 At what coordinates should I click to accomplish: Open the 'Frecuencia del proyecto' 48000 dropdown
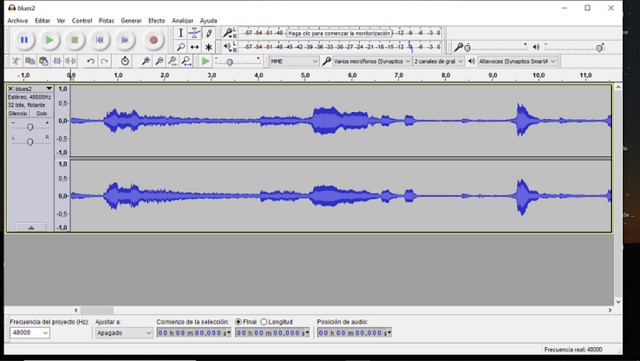29,333
